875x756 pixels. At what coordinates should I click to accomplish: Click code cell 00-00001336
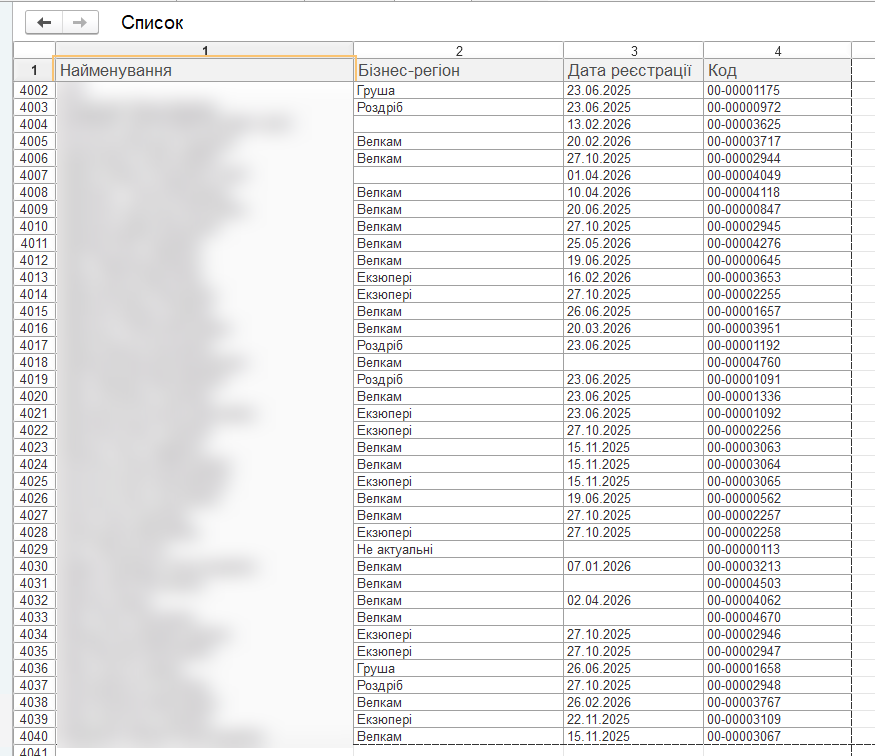point(777,397)
